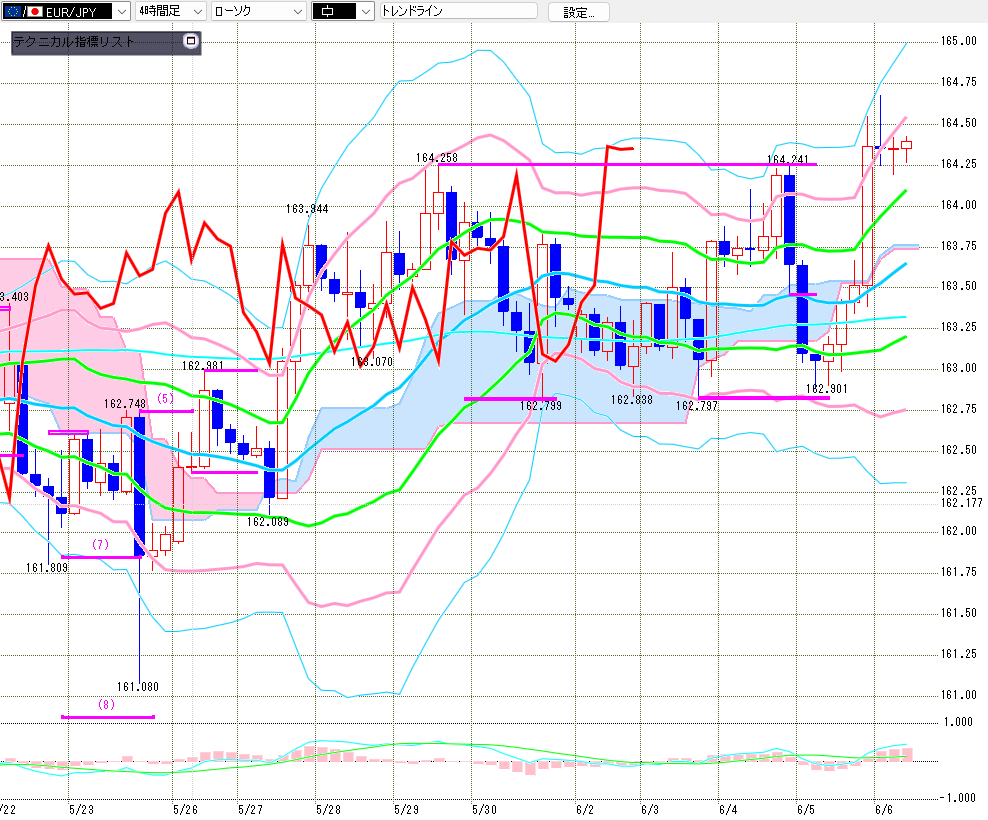
Task: Select the magenta (8) marker label
Action: [x=106, y=705]
